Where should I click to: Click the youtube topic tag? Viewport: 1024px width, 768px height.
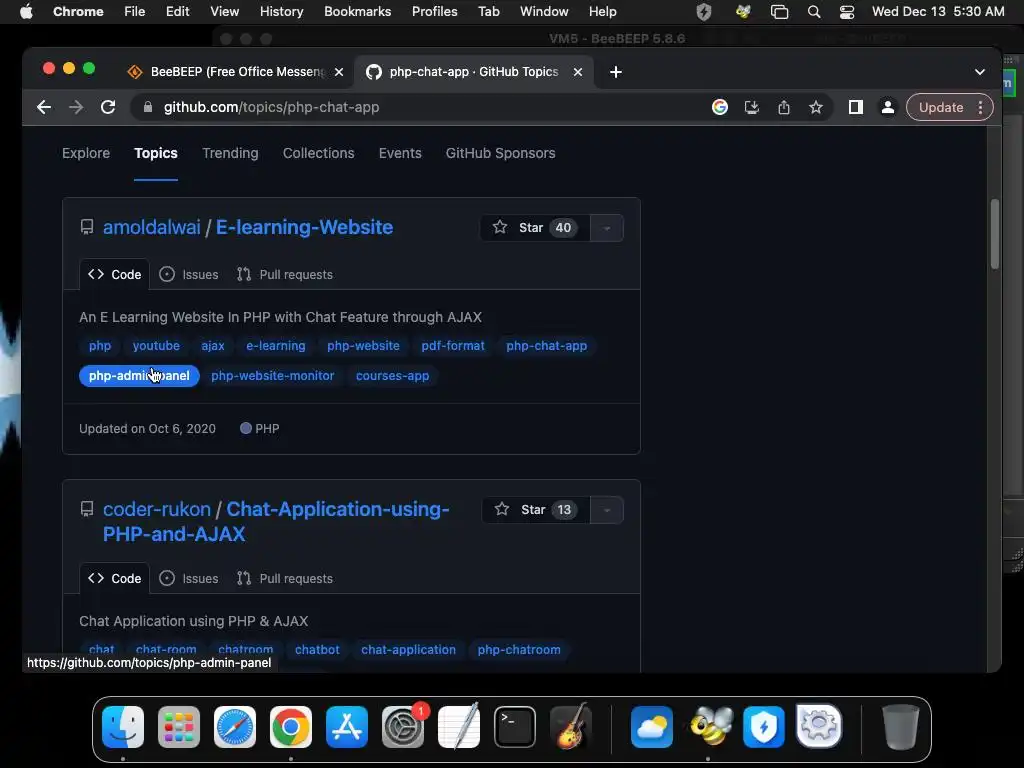[156, 345]
